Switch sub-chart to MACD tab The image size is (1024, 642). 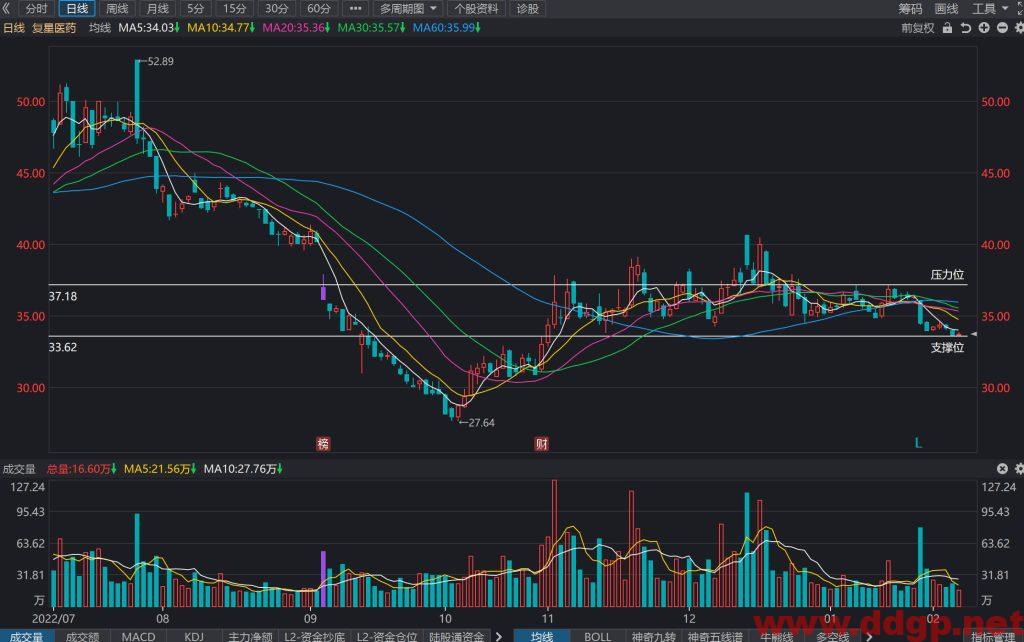coord(138,636)
